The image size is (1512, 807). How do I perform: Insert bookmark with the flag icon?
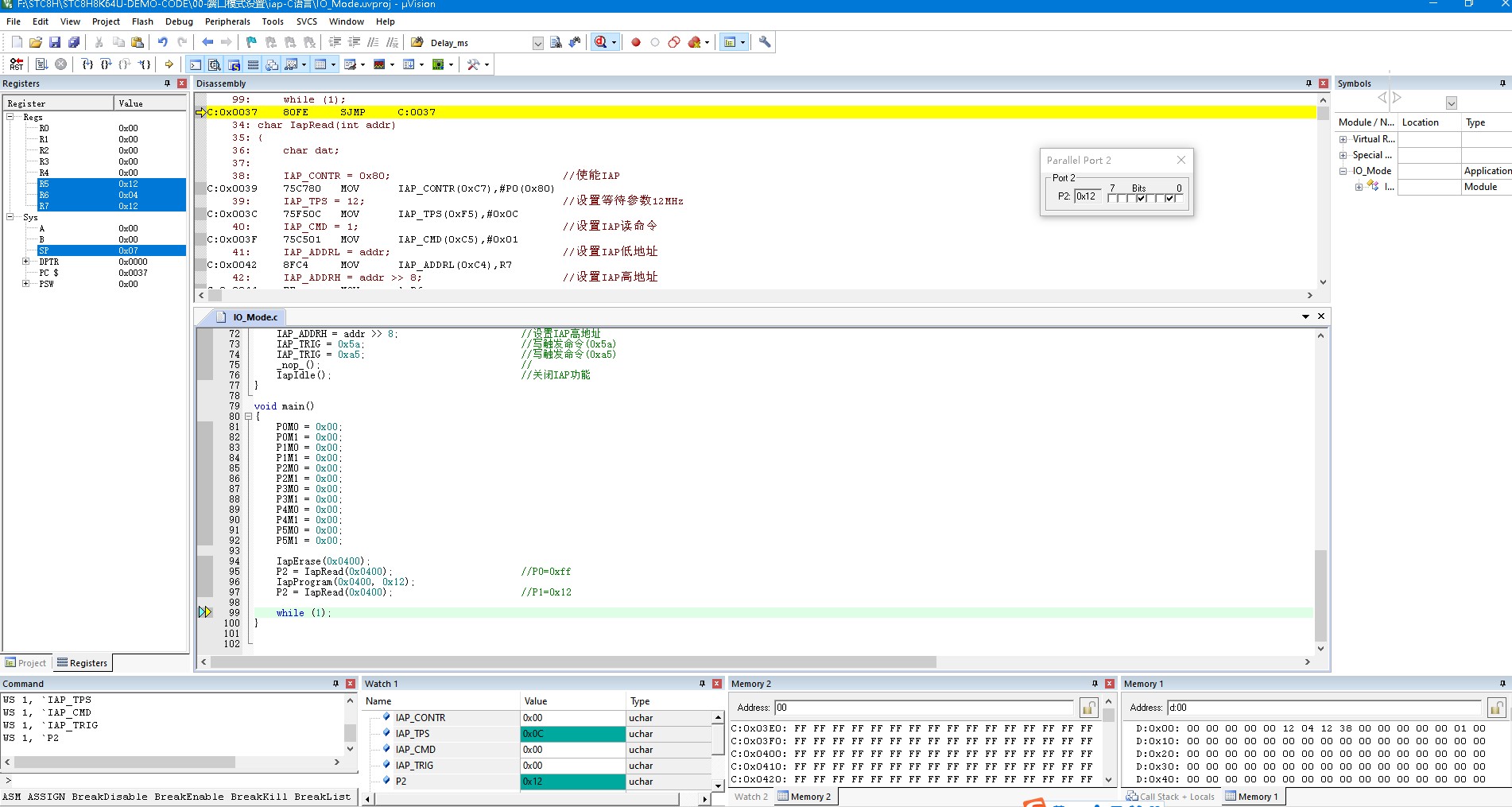coord(251,42)
